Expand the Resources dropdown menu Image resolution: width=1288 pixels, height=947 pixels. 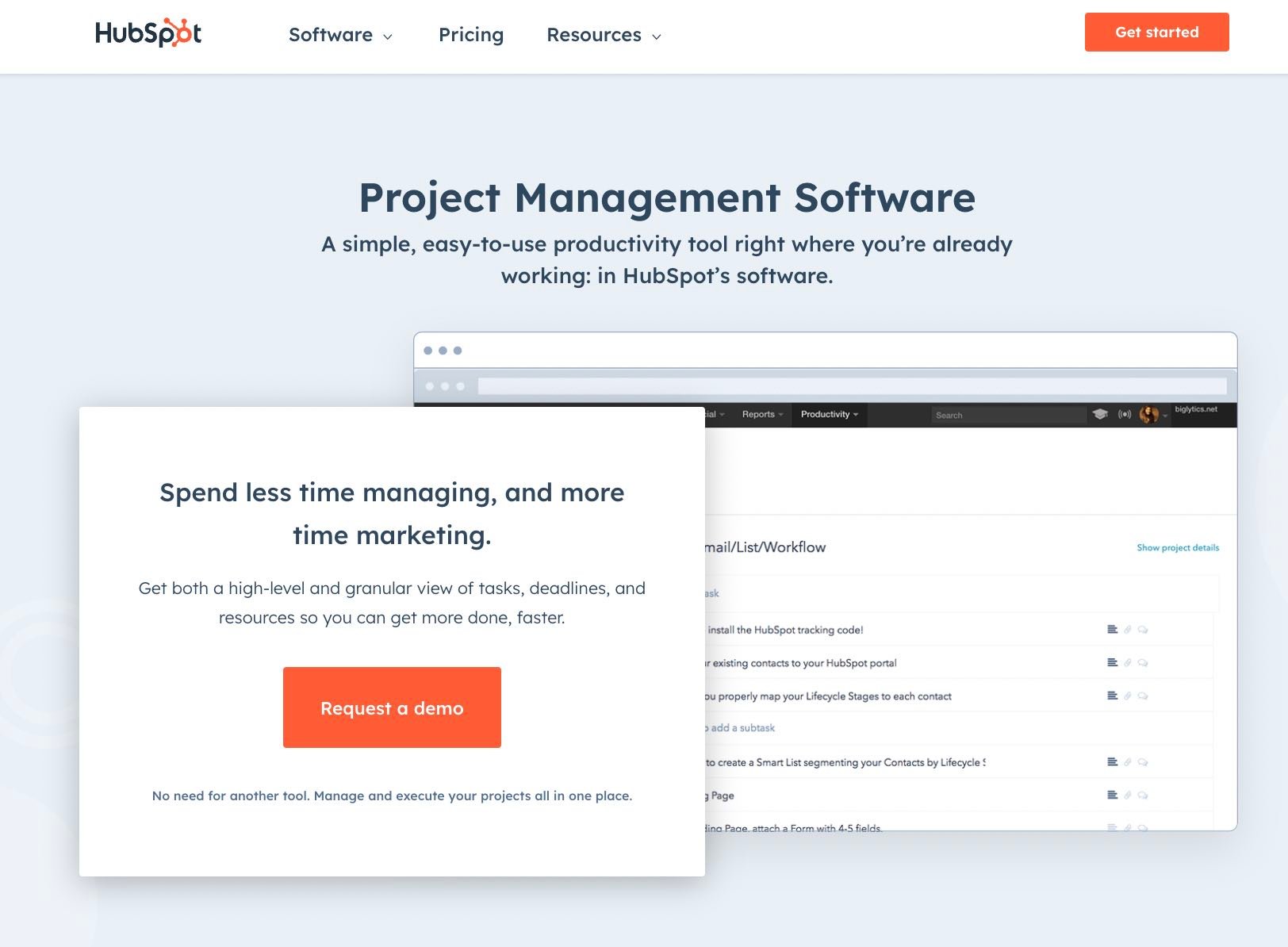point(604,35)
